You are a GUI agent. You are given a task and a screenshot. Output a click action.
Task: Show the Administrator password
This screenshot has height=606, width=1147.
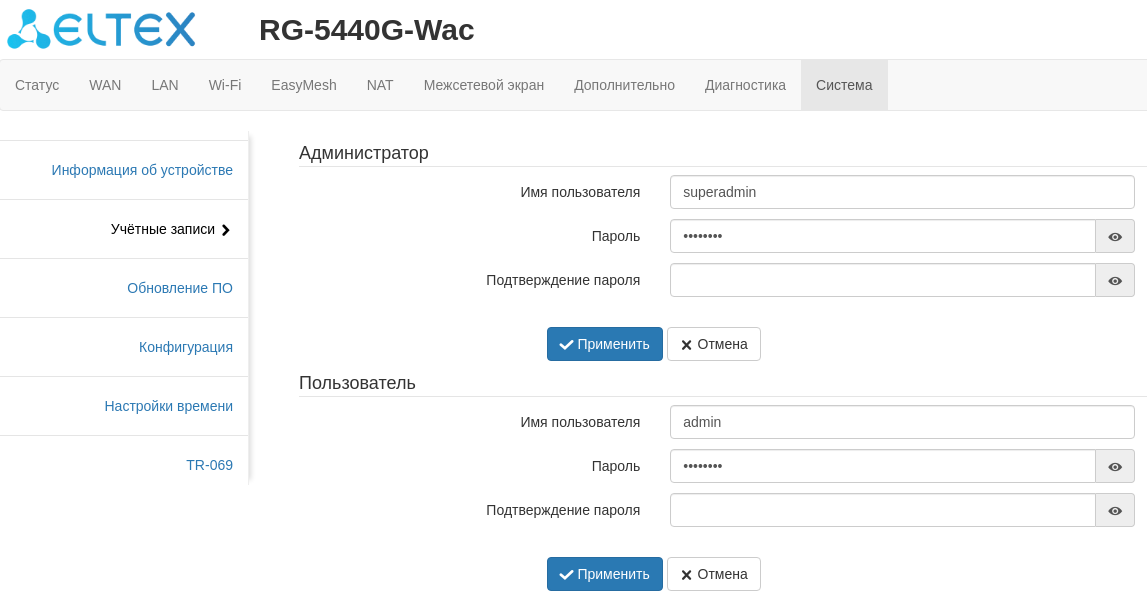click(x=1115, y=236)
